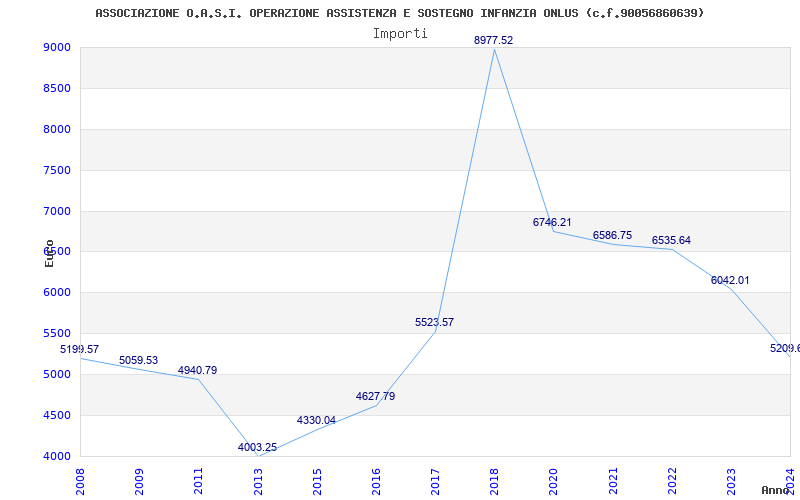Click the x-axis year 2016
800x500 pixels.
point(376,481)
